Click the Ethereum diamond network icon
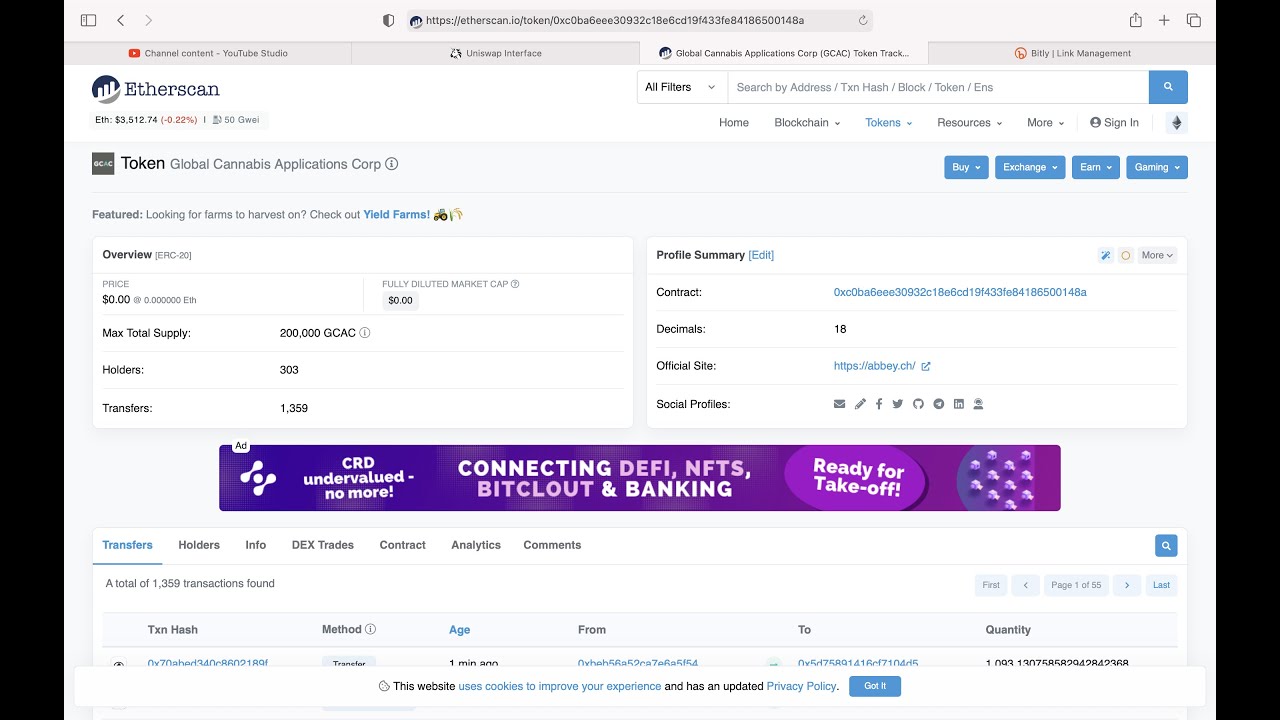 pos(1176,123)
